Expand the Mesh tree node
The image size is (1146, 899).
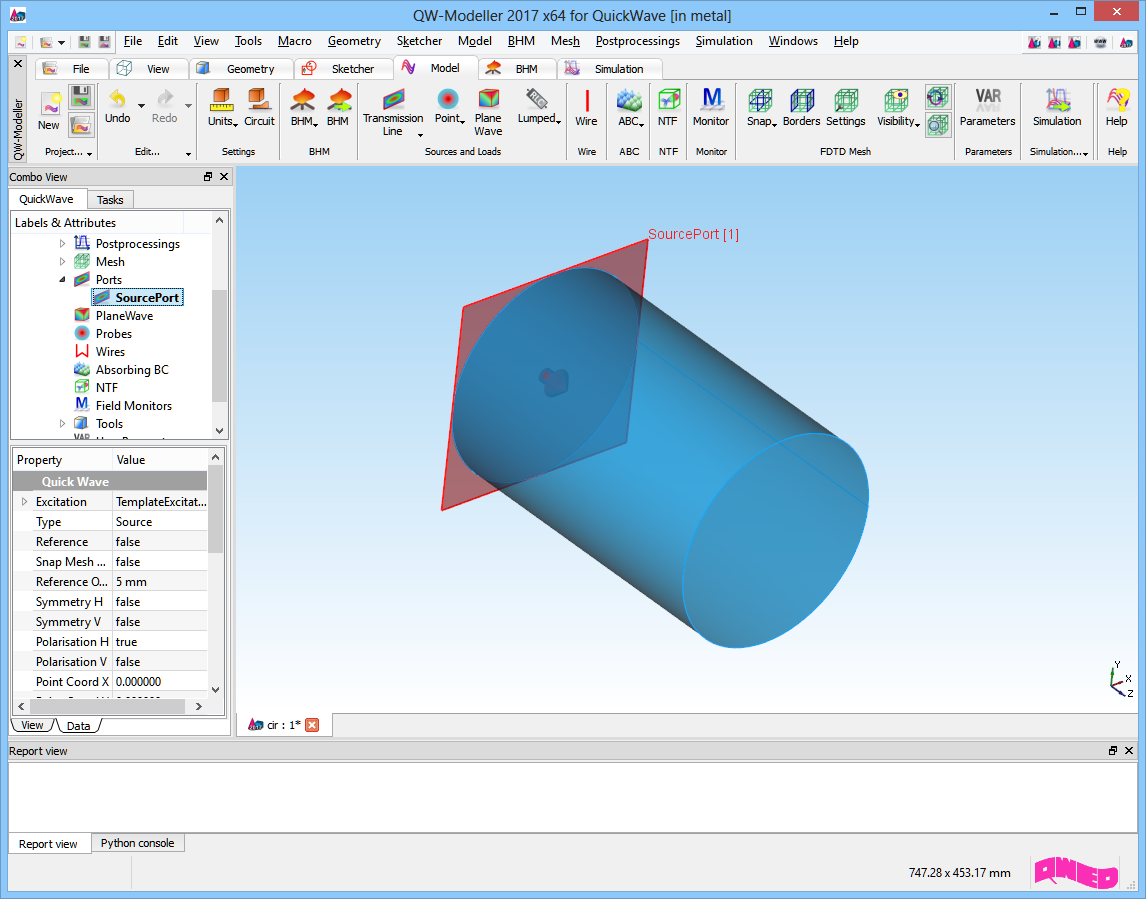(x=62, y=262)
